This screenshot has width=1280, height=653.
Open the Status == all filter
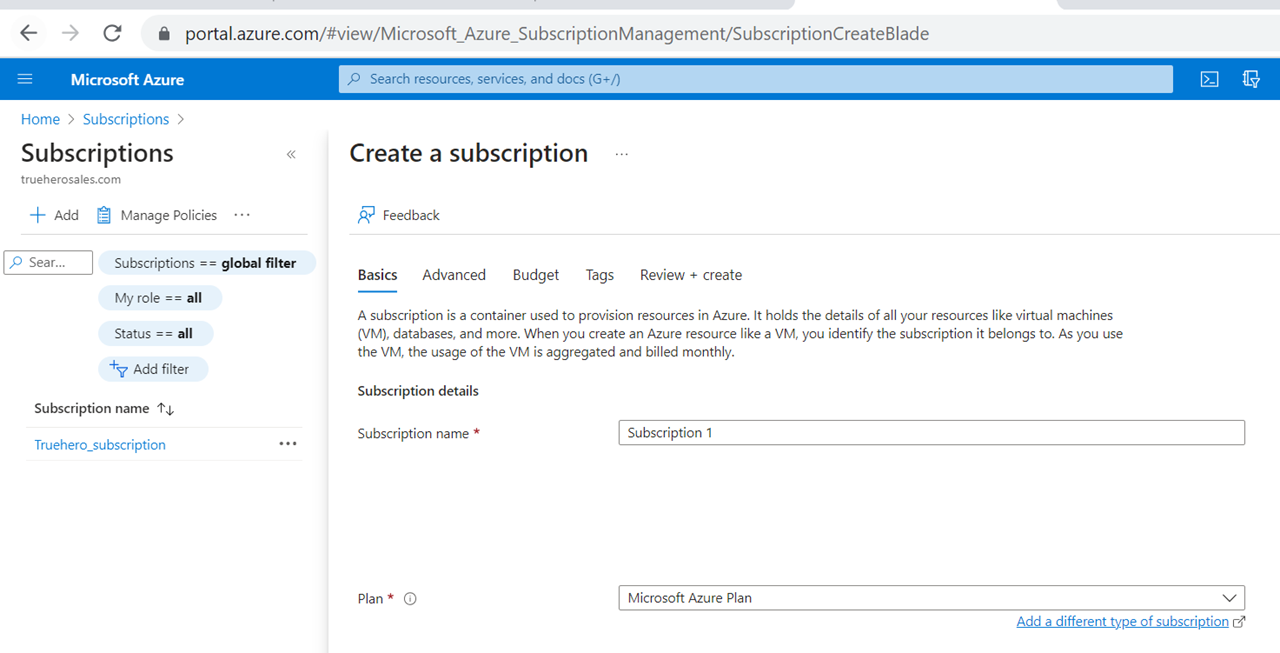[x=154, y=333]
